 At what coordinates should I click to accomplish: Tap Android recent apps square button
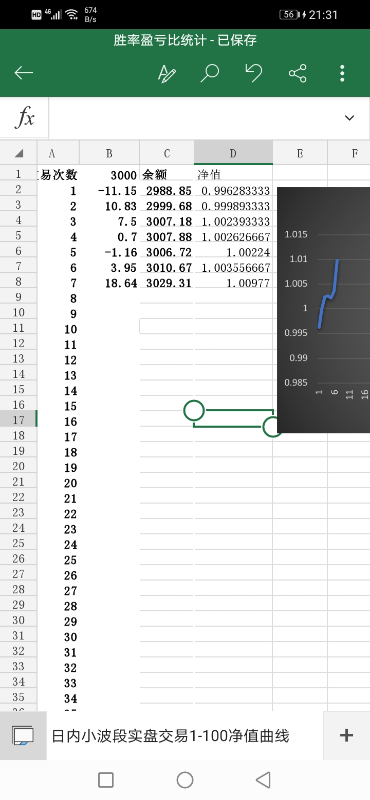click(x=106, y=779)
